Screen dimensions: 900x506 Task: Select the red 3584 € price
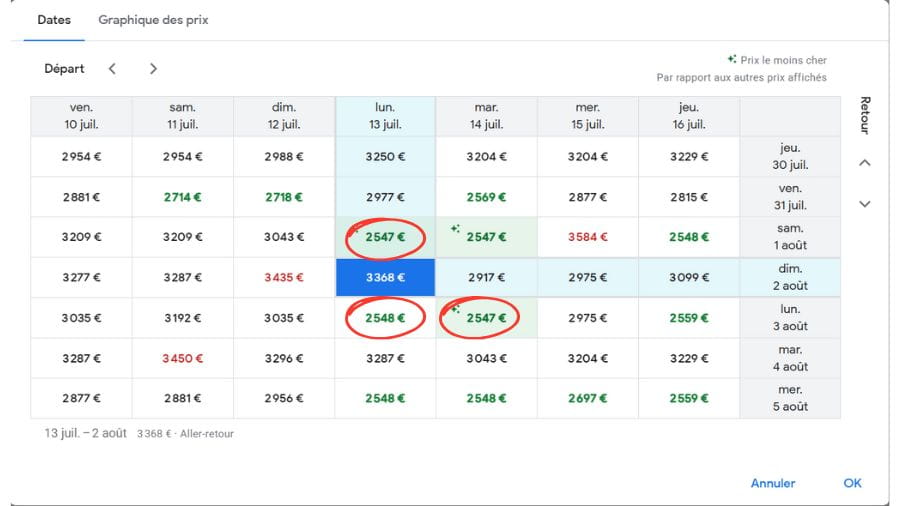[587, 237]
